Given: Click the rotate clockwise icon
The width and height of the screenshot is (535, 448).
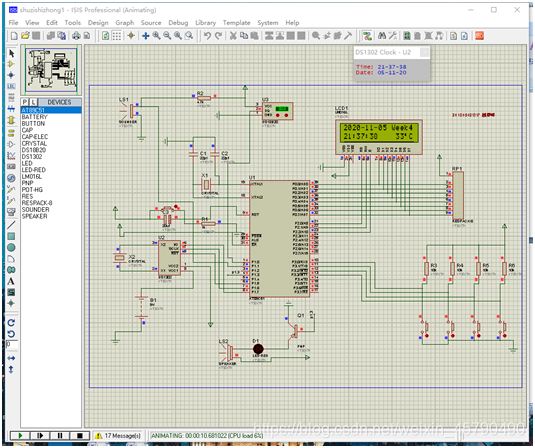Looking at the screenshot, I should coord(11,322).
